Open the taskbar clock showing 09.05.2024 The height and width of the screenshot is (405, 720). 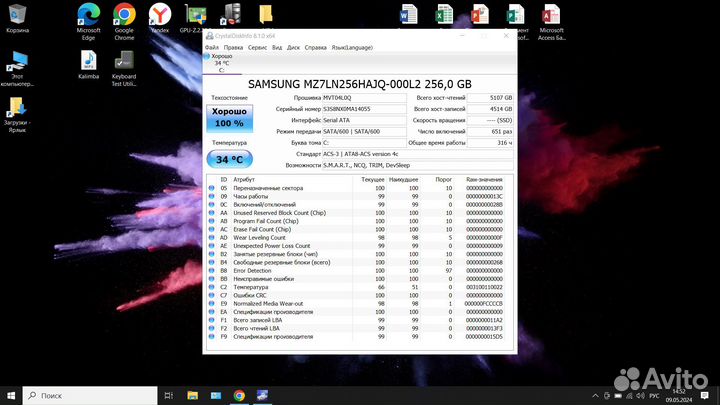(679, 395)
